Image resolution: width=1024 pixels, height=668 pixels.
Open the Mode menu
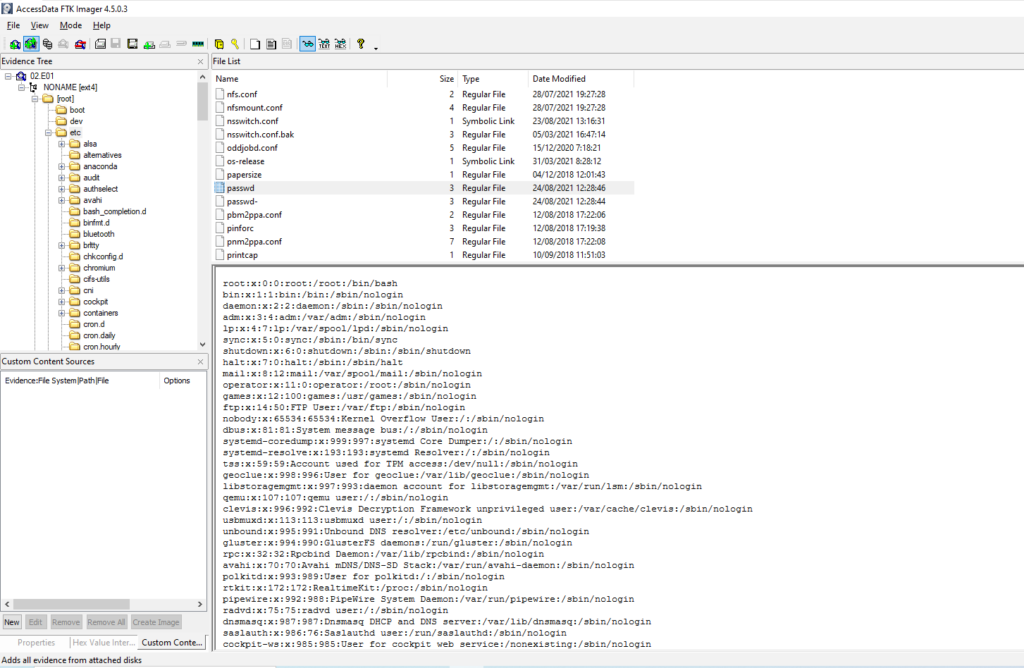click(x=70, y=25)
